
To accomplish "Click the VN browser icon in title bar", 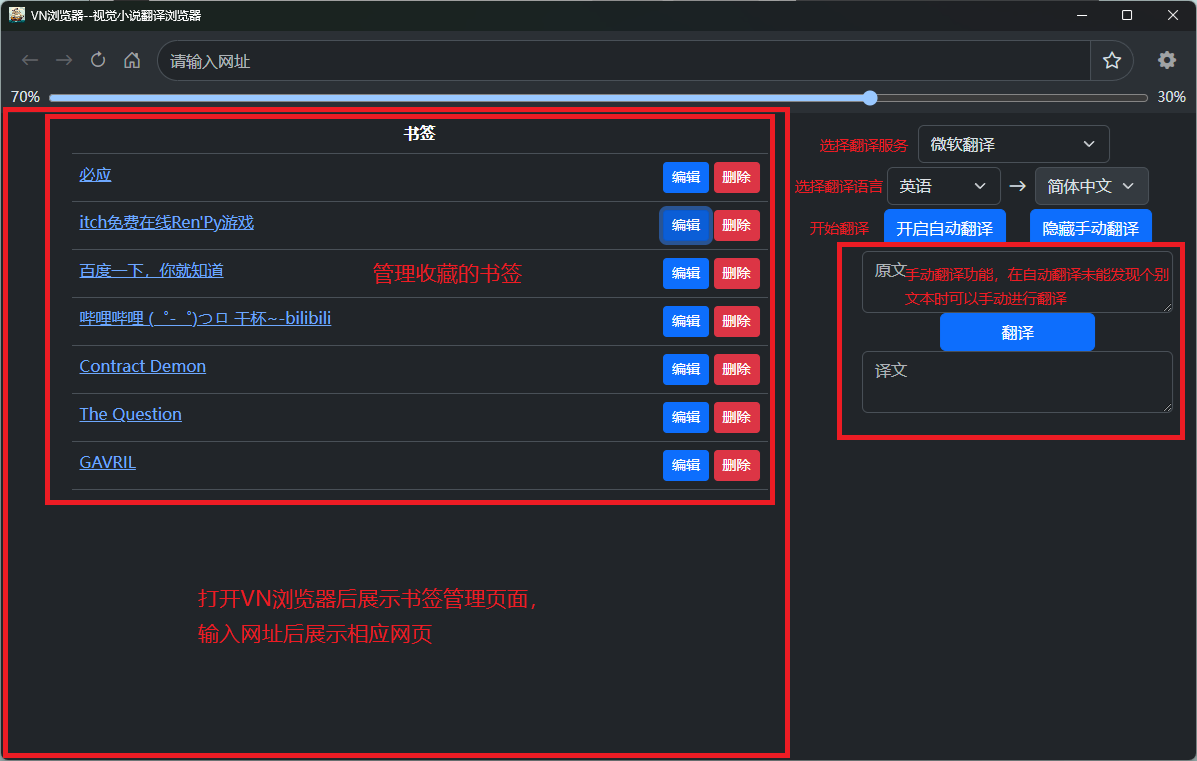I will 16,14.
